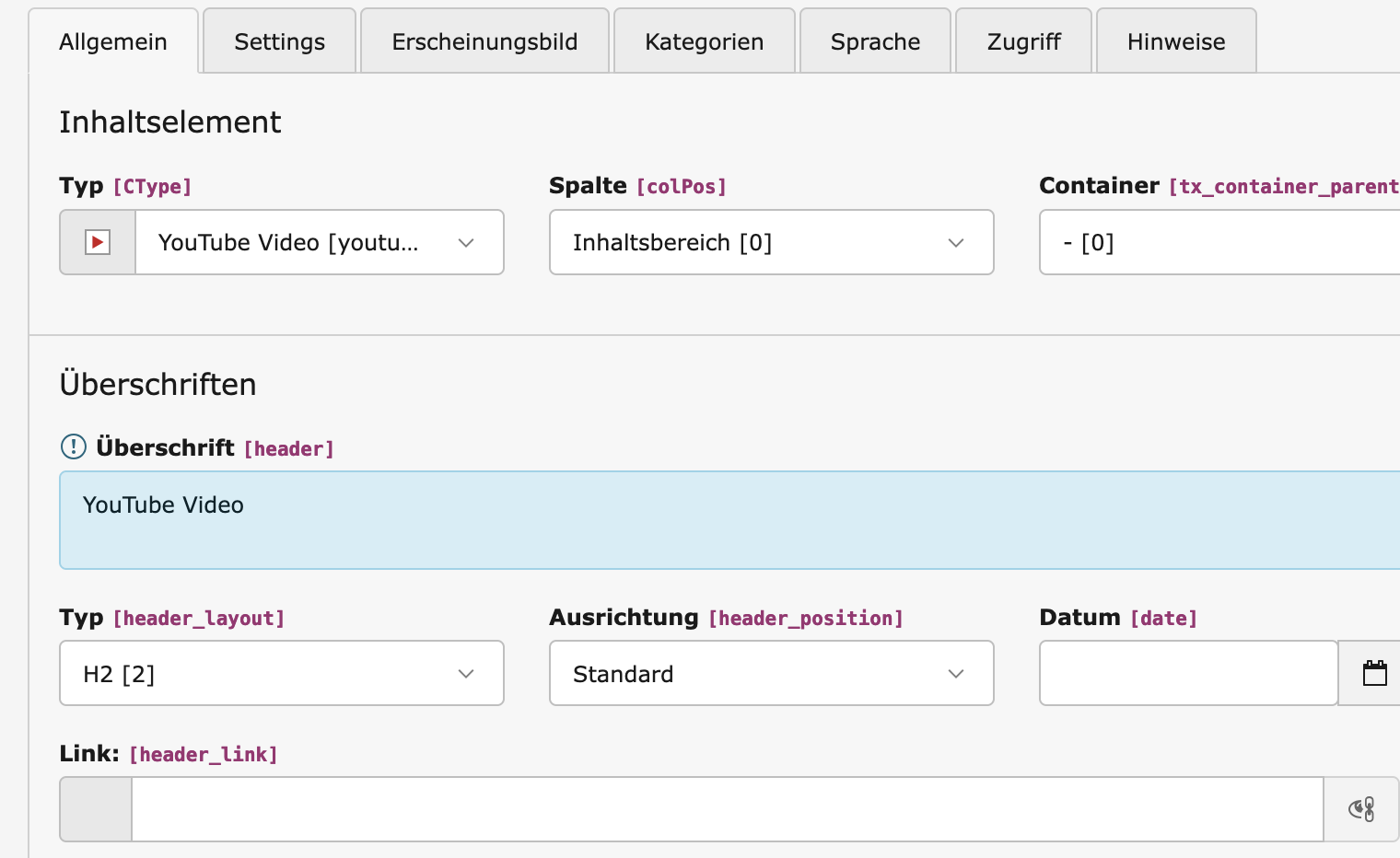Open the Container dropdown showing - [0]
1400x858 pixels.
coord(1219,242)
